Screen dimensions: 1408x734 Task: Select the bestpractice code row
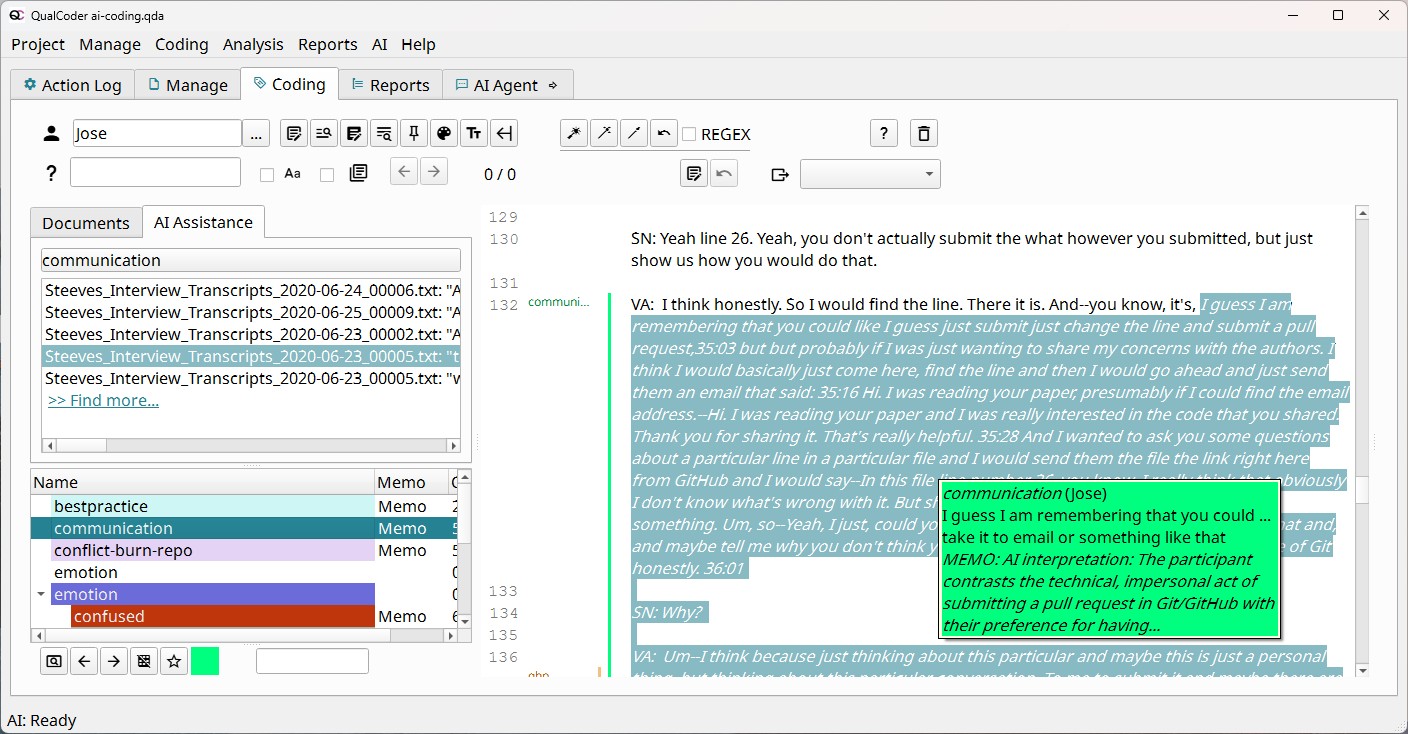point(213,506)
